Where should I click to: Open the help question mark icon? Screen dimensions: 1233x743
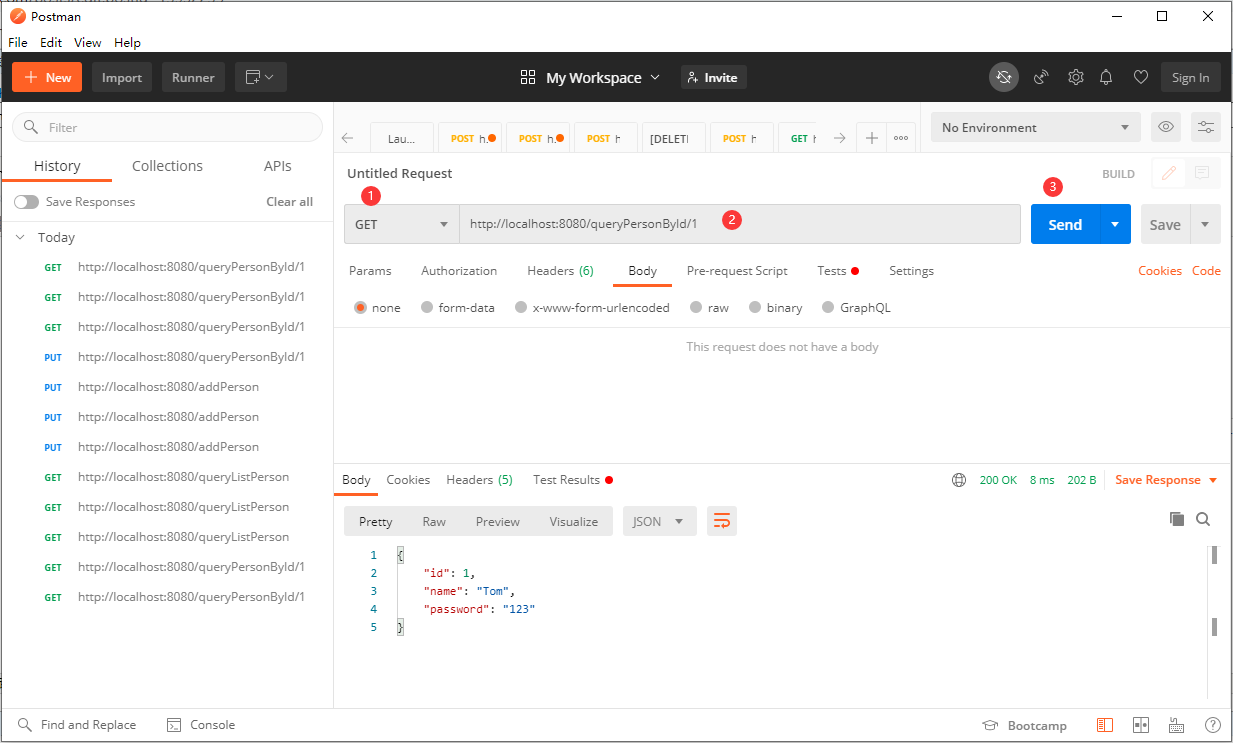coord(1212,725)
